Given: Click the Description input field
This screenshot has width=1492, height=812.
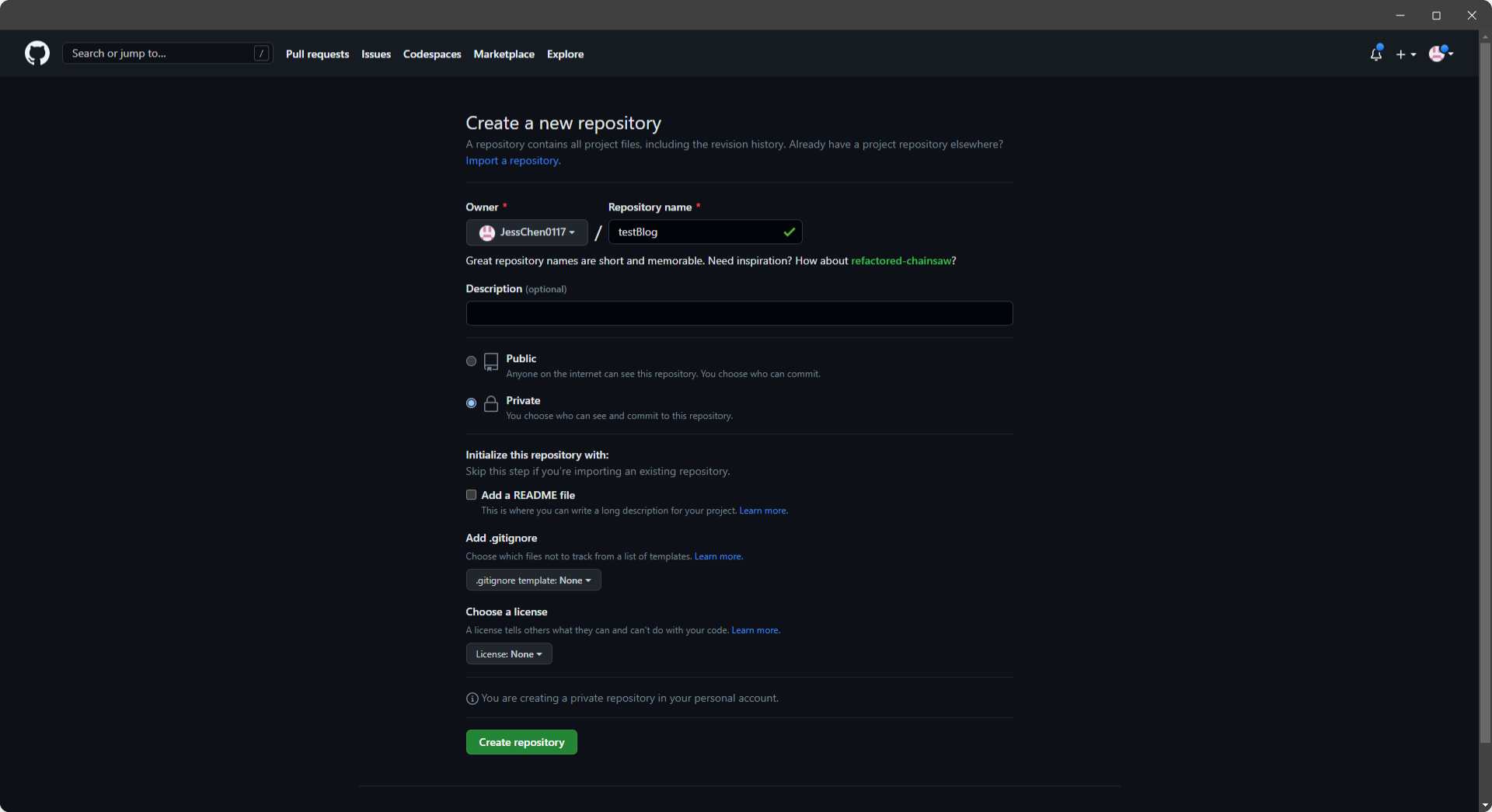Looking at the screenshot, I should coord(739,313).
